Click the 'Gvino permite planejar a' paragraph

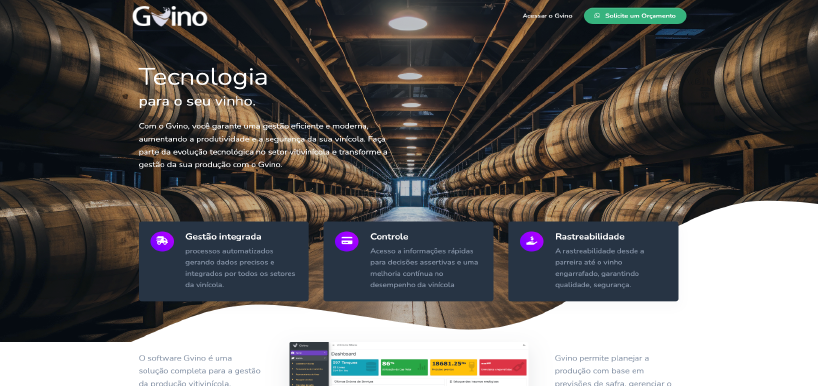coord(613,370)
